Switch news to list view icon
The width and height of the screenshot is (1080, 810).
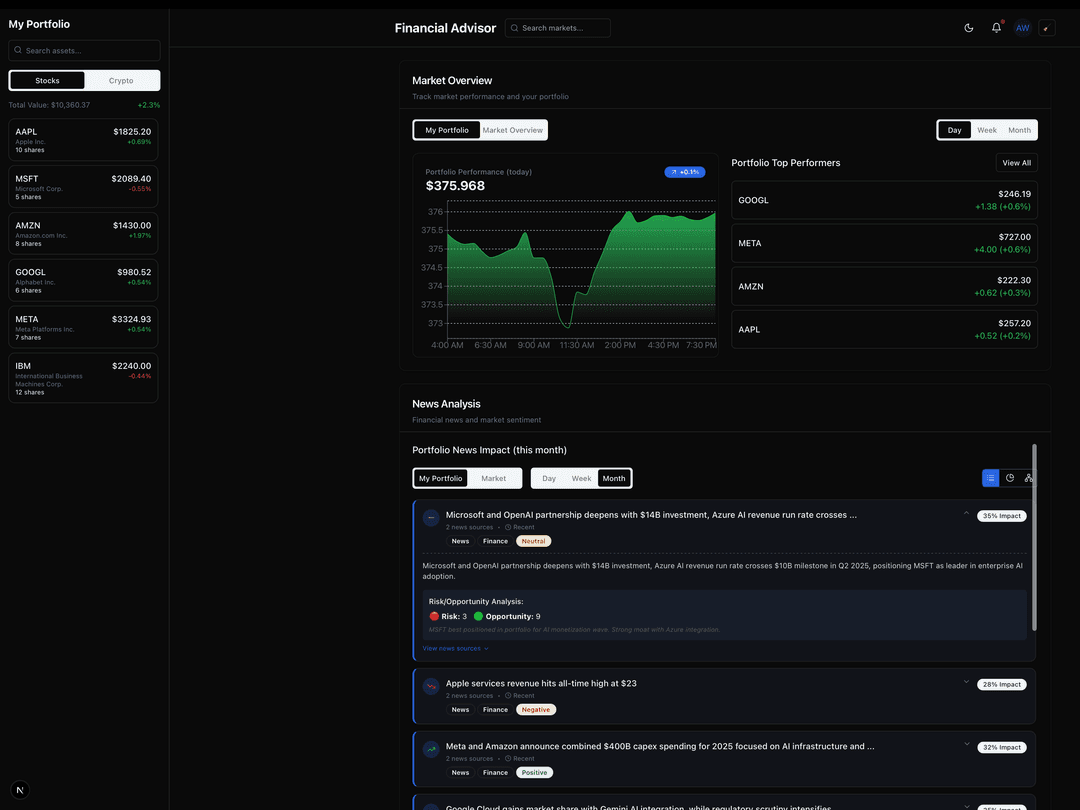[990, 478]
